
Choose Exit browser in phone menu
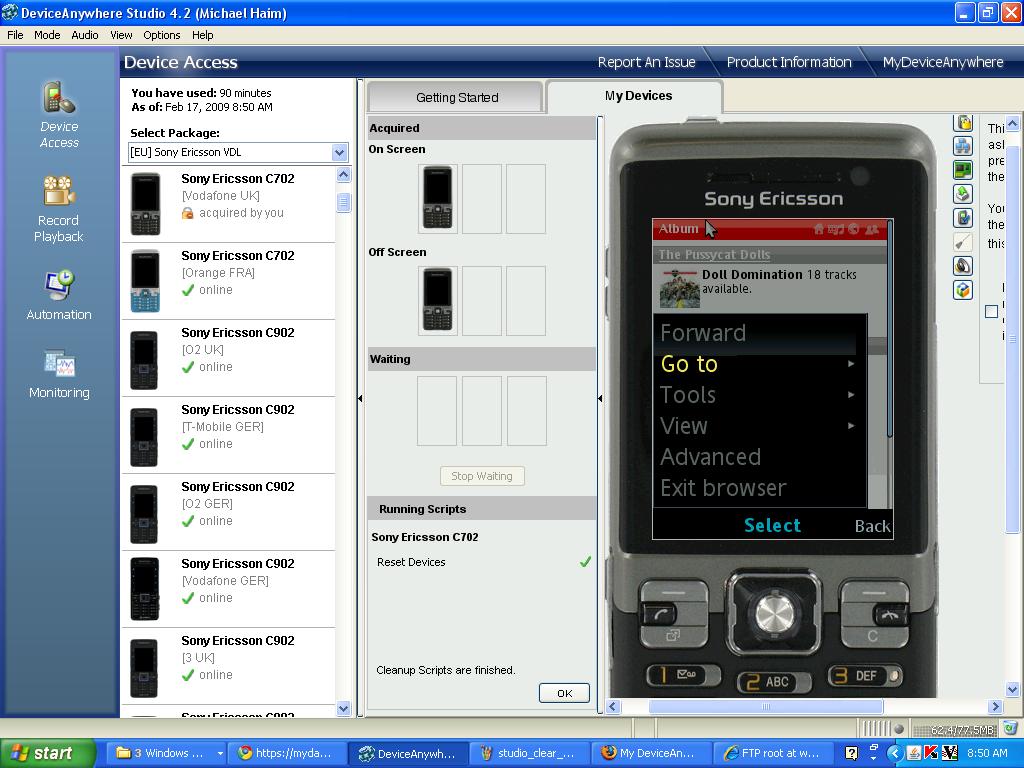pos(723,488)
